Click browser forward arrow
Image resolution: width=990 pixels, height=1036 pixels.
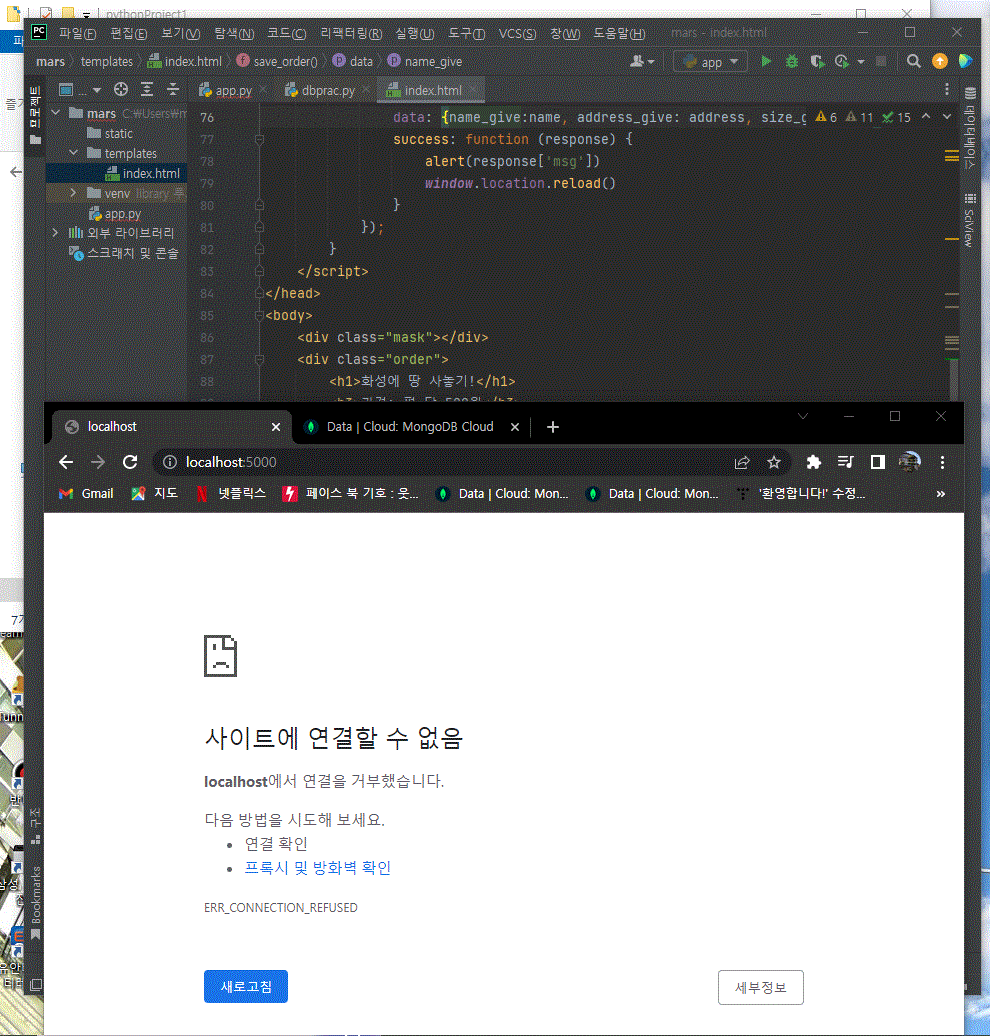click(x=98, y=462)
